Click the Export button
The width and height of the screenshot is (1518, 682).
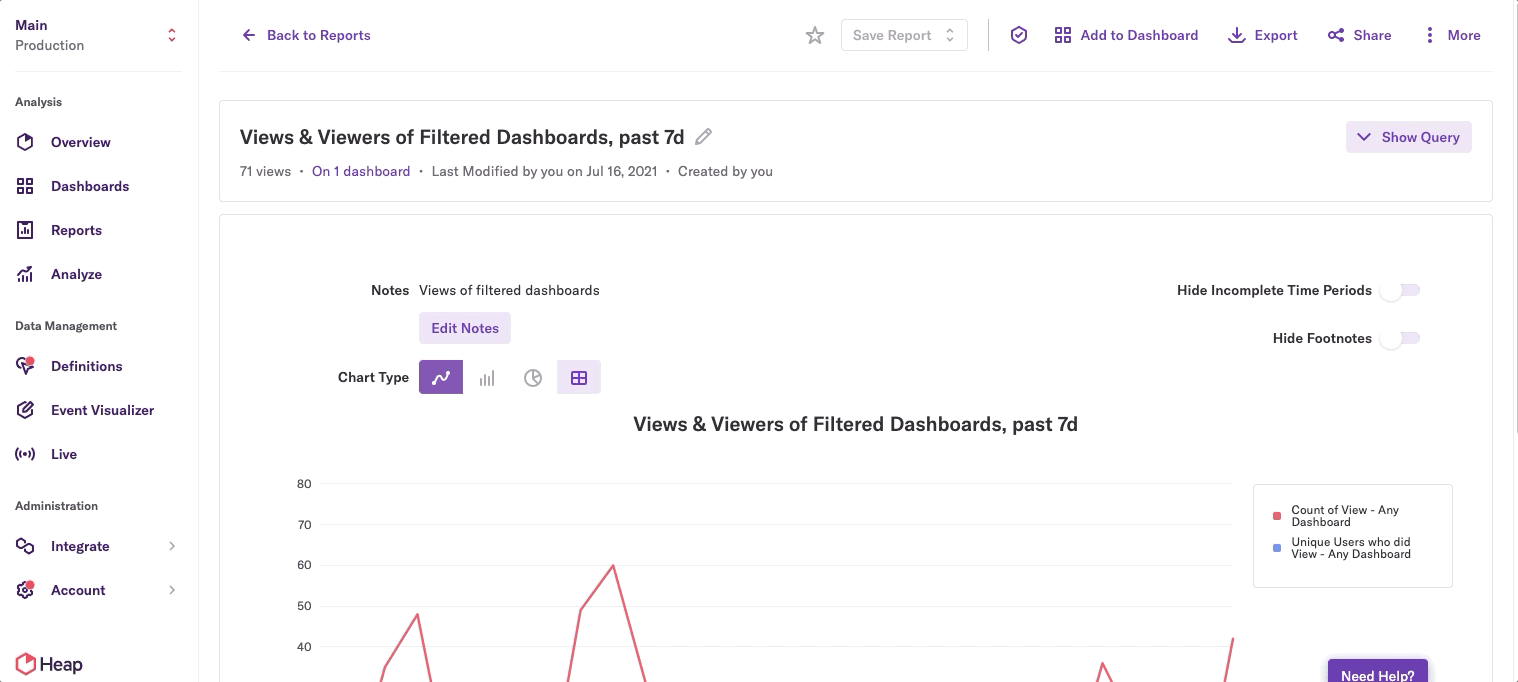pos(1263,35)
